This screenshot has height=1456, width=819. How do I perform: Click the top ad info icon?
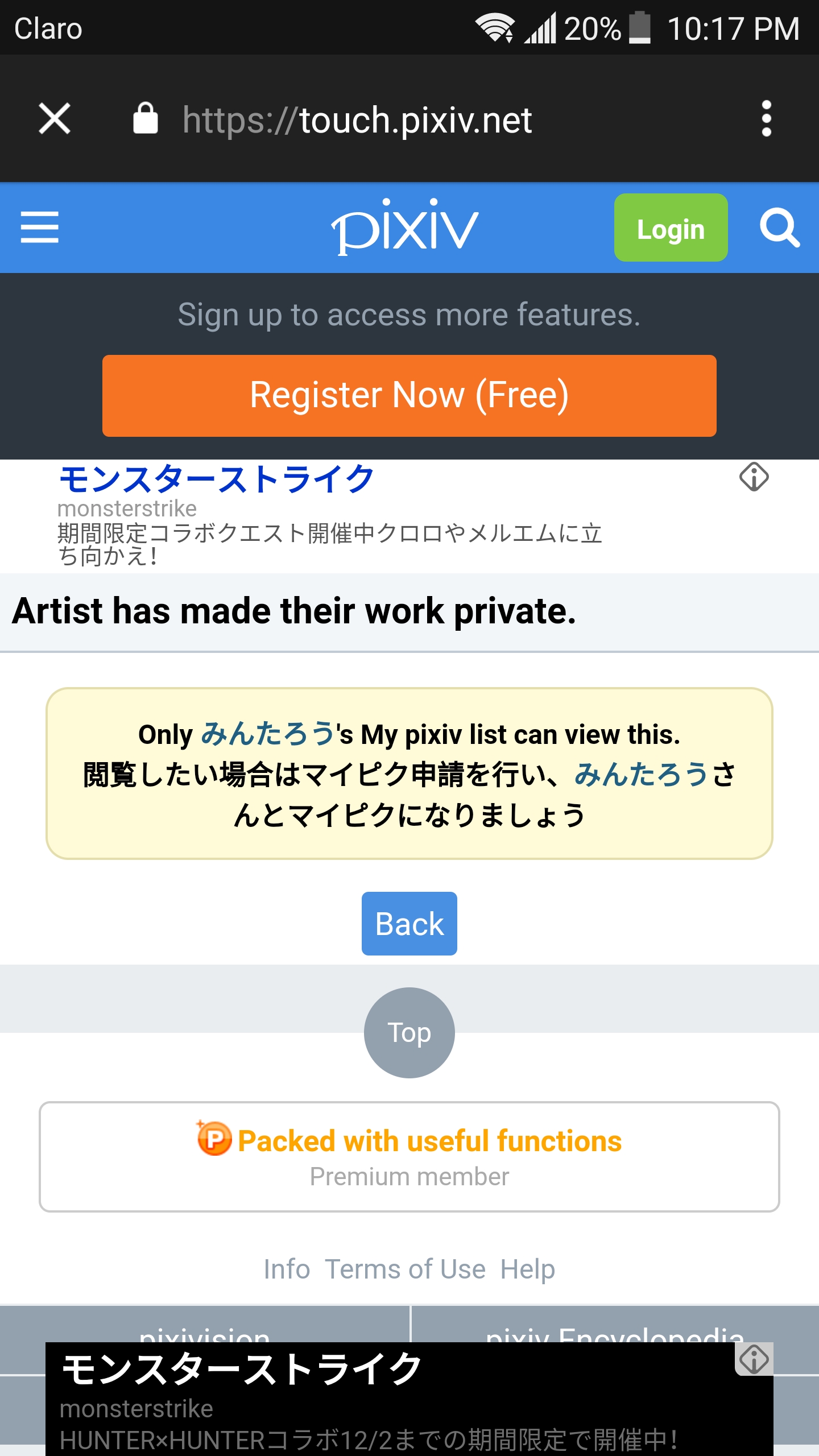(x=754, y=477)
